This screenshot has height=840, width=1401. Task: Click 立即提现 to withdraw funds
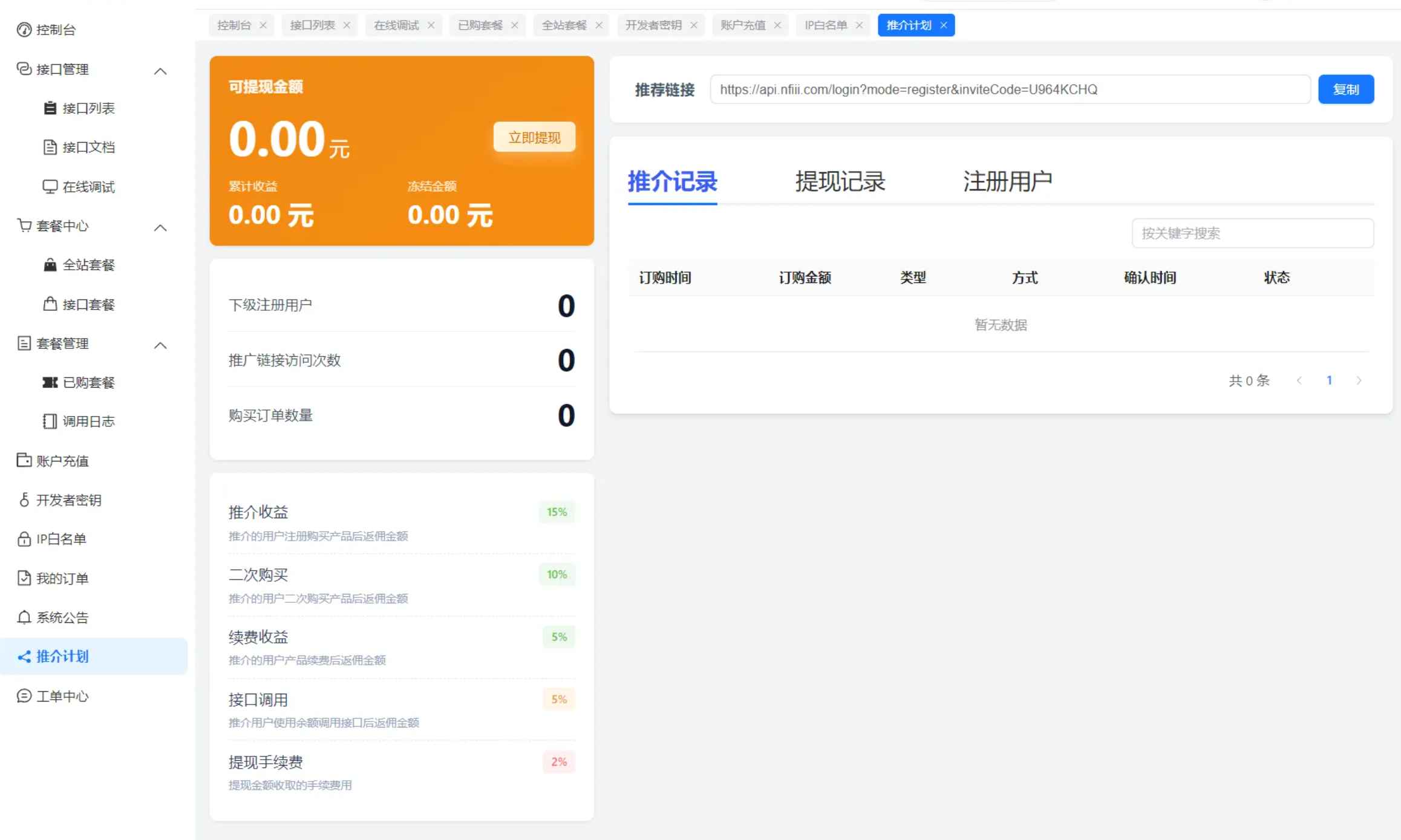tap(534, 137)
